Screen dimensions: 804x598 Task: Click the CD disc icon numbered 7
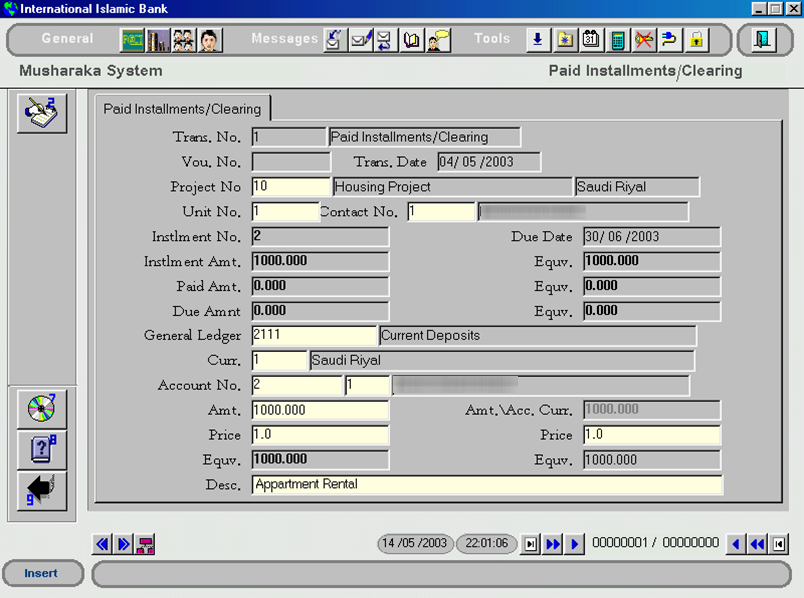(x=42, y=409)
